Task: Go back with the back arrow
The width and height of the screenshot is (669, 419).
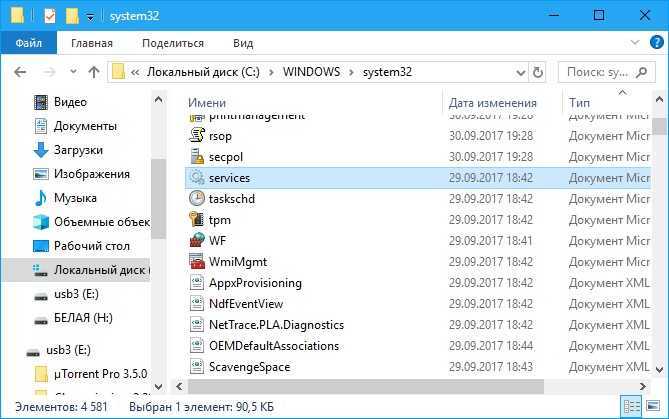Action: pos(20,72)
